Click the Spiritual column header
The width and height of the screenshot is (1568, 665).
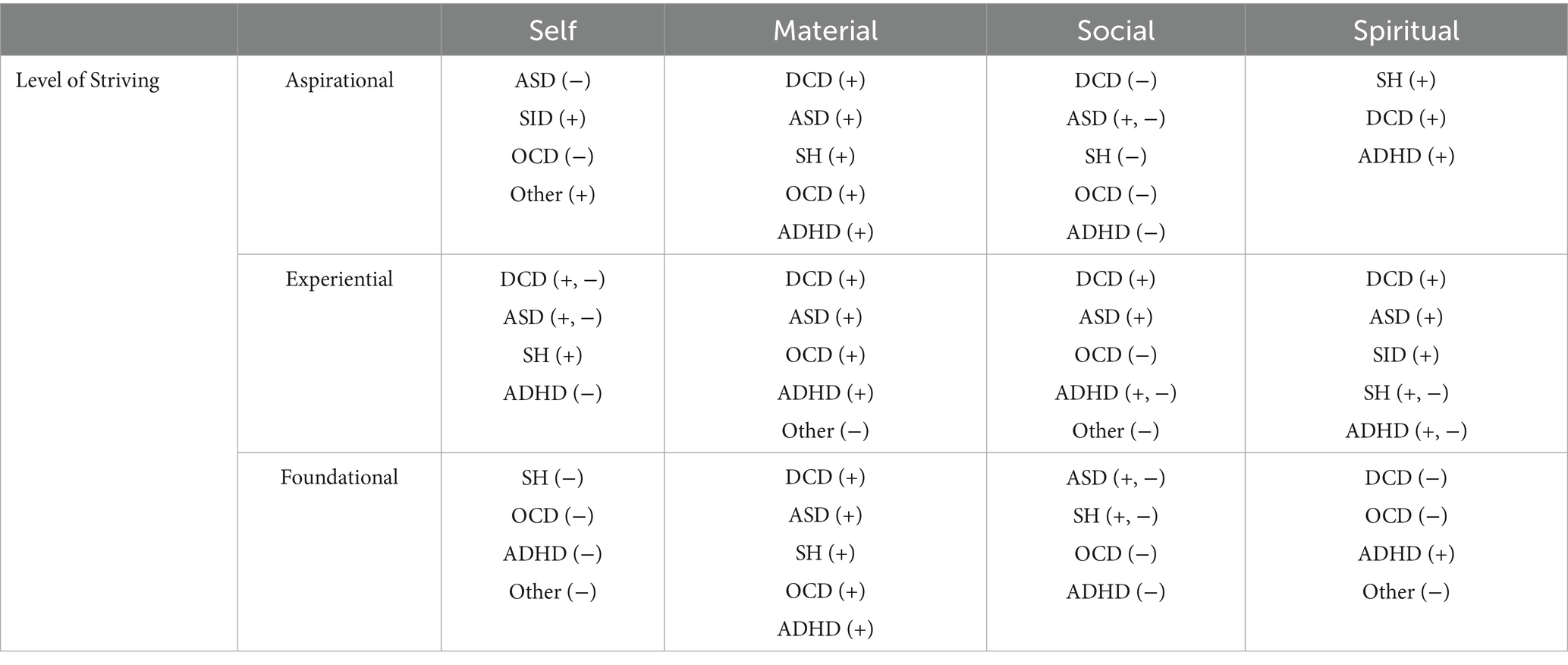pos(1406,30)
